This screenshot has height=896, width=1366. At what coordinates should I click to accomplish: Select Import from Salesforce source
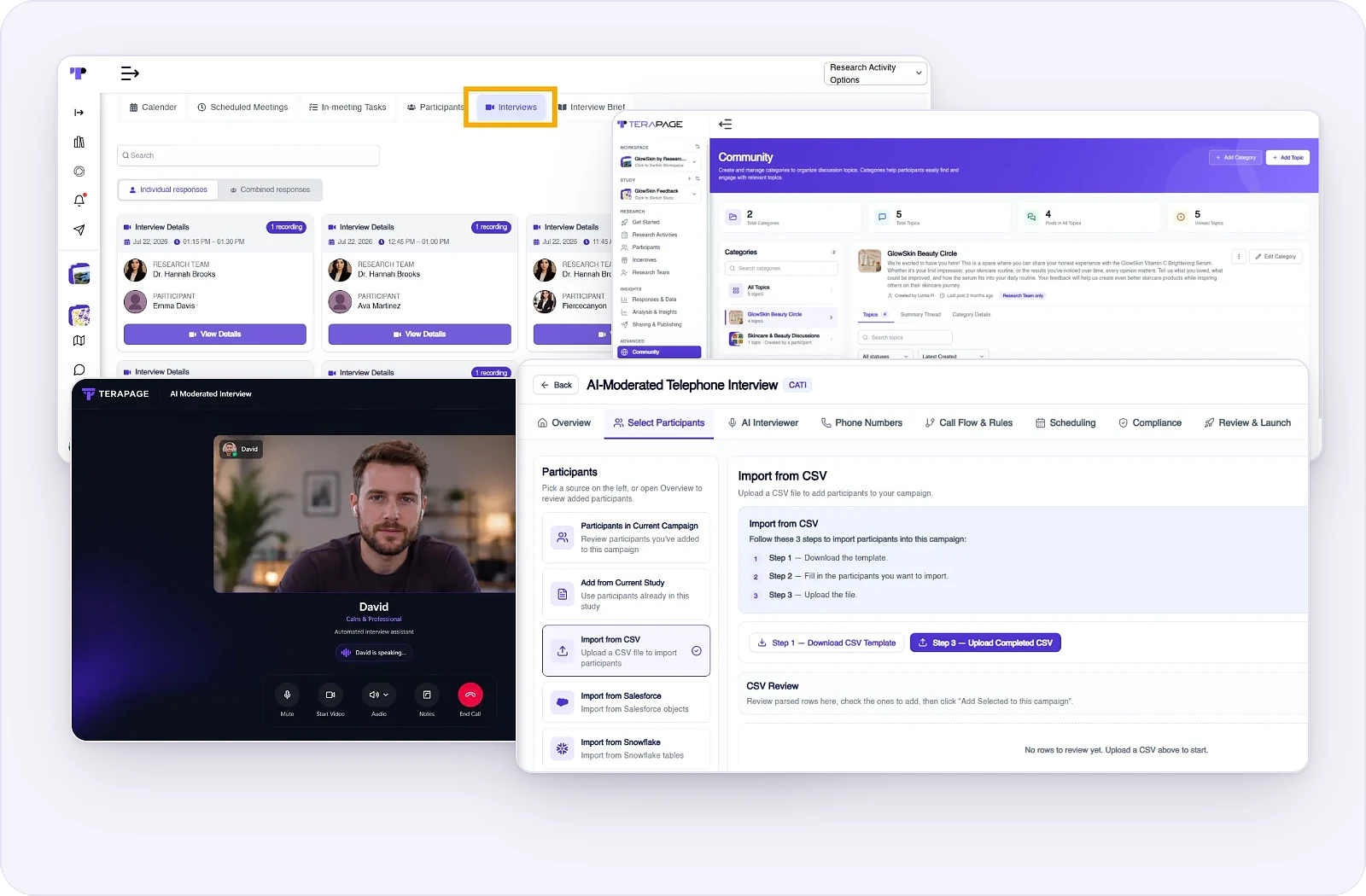pyautogui.click(x=626, y=702)
